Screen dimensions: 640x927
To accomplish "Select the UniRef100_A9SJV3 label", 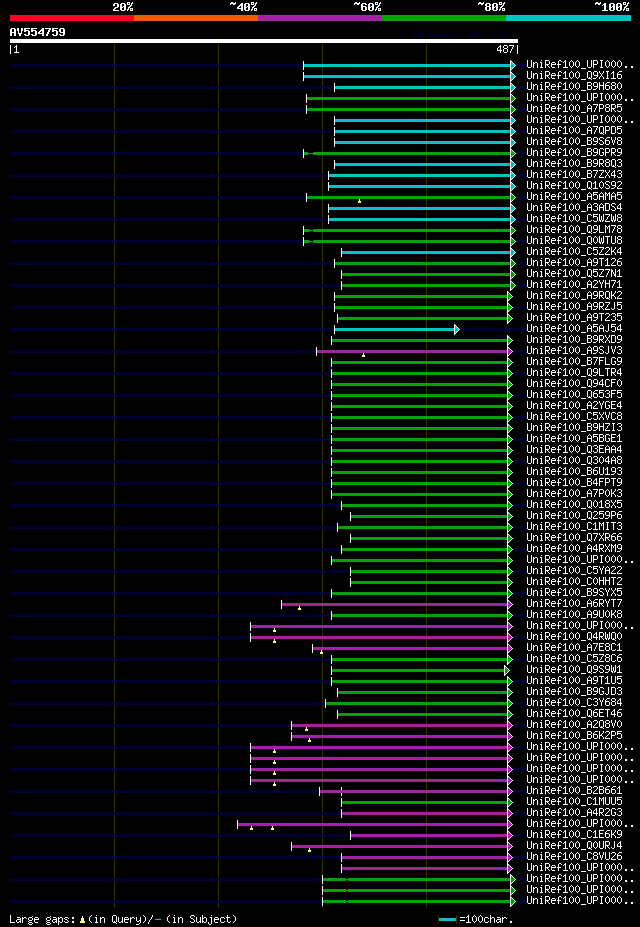I will [574, 350].
